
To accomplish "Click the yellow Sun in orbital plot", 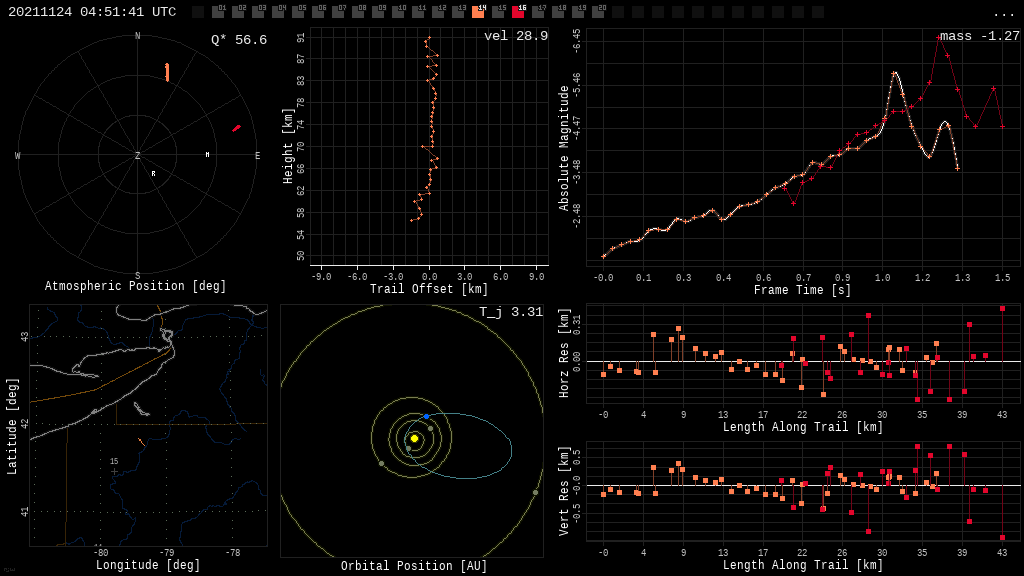I will coord(414,438).
